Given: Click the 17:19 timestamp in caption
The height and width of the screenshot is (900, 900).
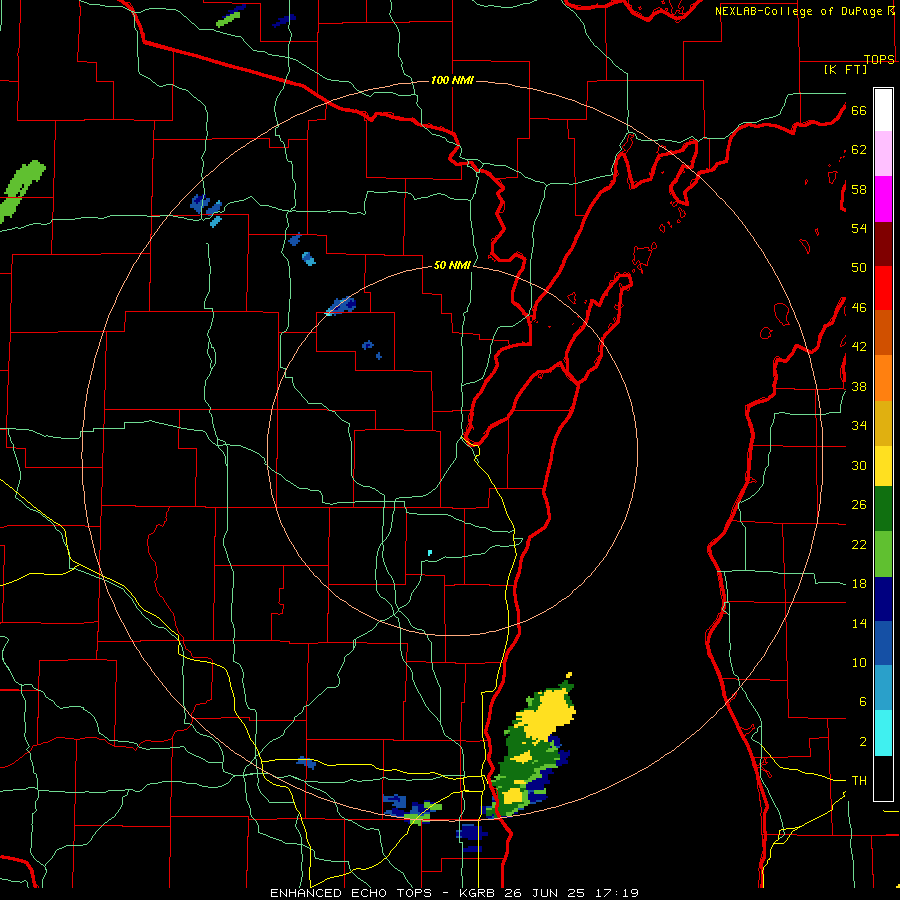Looking at the screenshot, I should click(617, 893).
